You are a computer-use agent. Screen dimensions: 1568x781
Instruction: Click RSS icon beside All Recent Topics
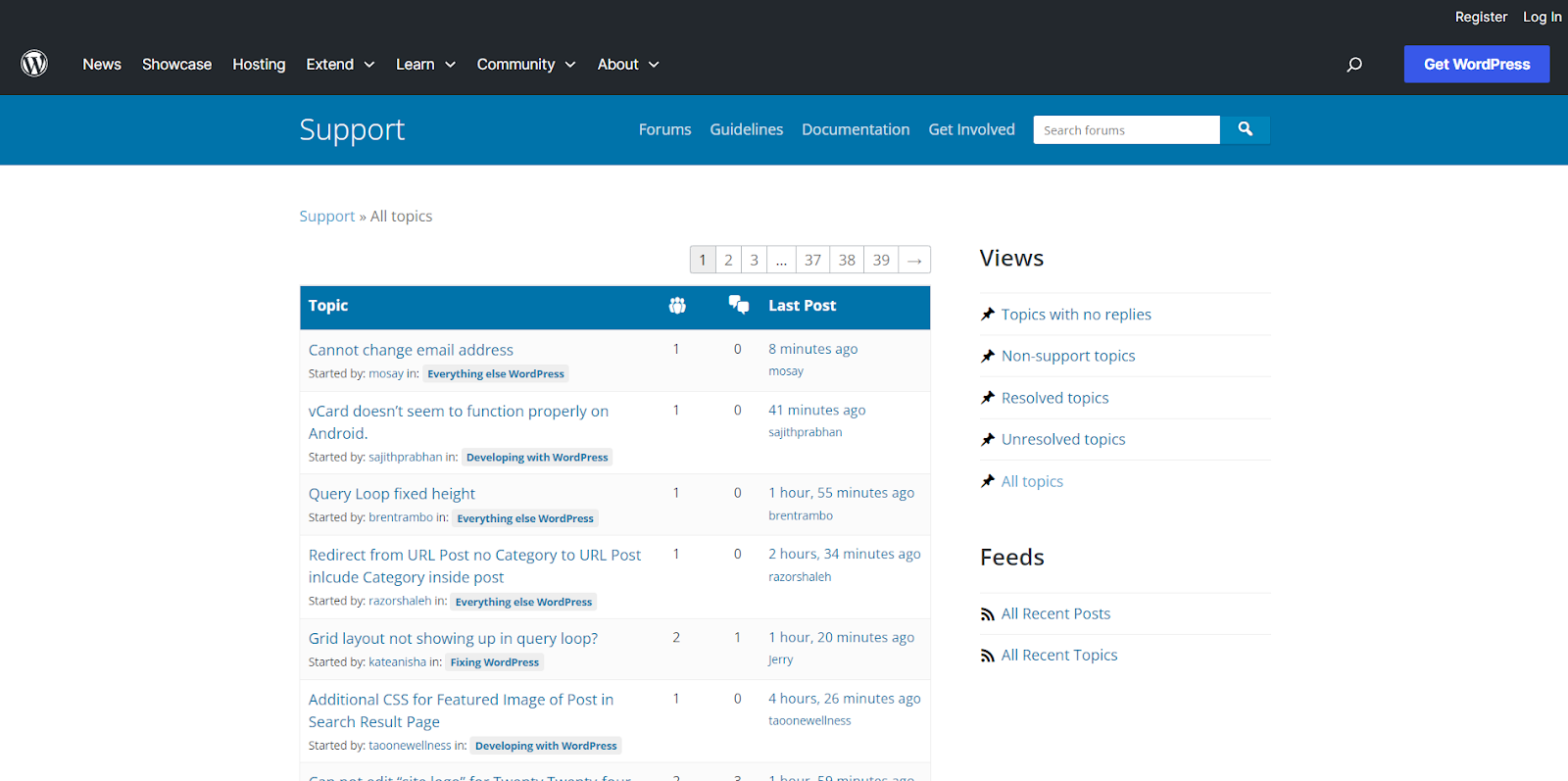988,656
